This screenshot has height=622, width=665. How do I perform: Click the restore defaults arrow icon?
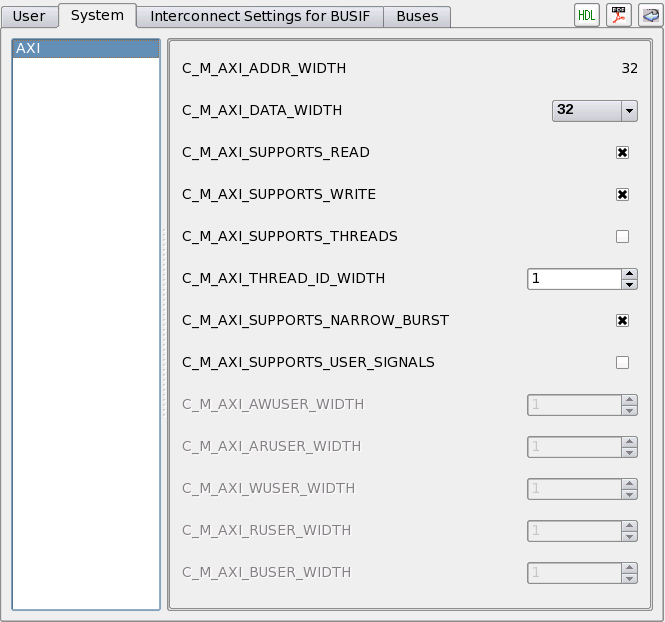tap(651, 15)
